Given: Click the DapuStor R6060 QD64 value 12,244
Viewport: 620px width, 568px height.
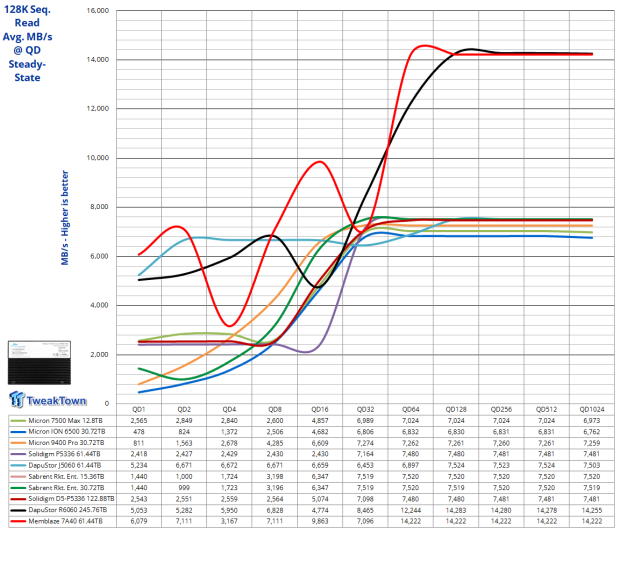Looking at the screenshot, I should pos(410,510).
